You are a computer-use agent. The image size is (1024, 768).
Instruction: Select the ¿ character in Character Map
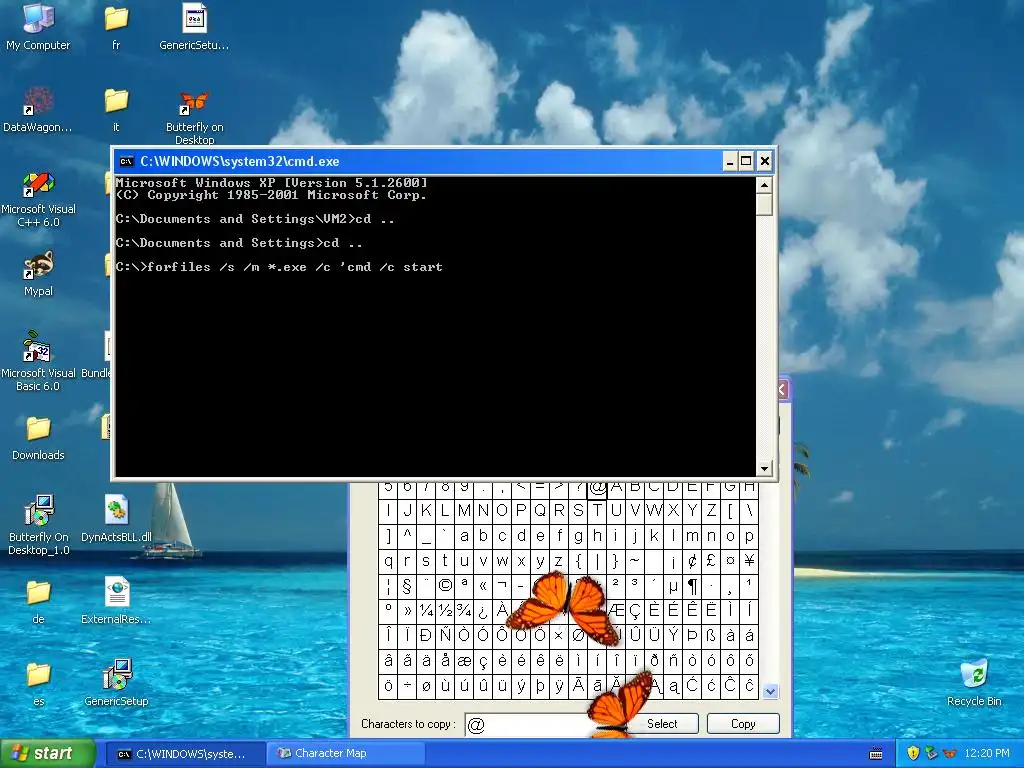[483, 611]
